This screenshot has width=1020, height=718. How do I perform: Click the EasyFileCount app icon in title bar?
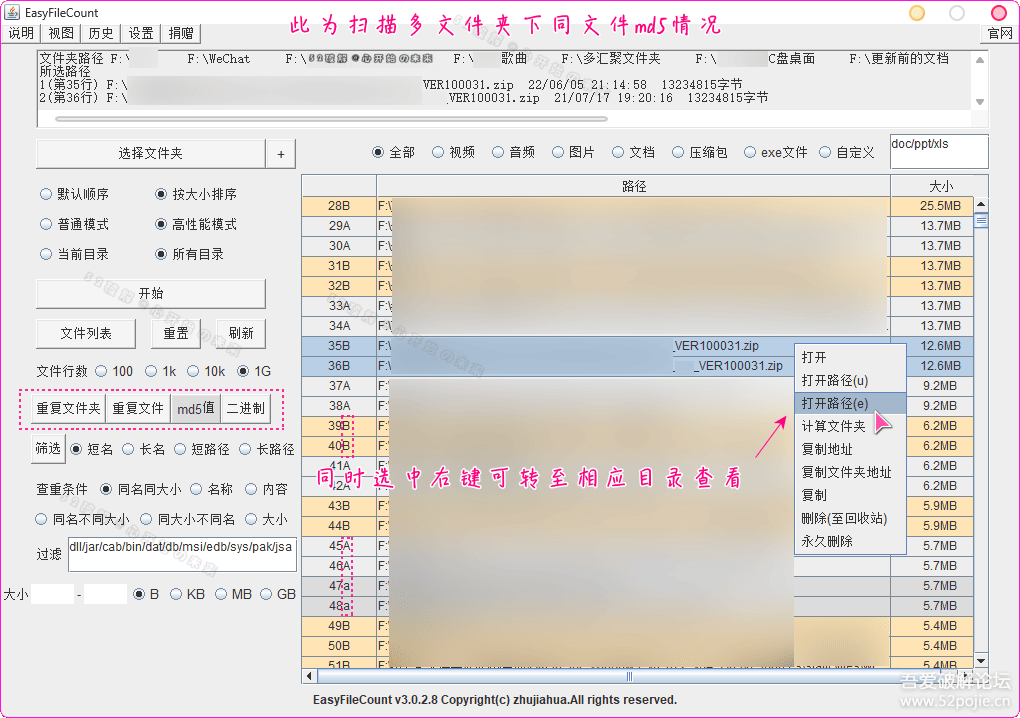coord(13,12)
